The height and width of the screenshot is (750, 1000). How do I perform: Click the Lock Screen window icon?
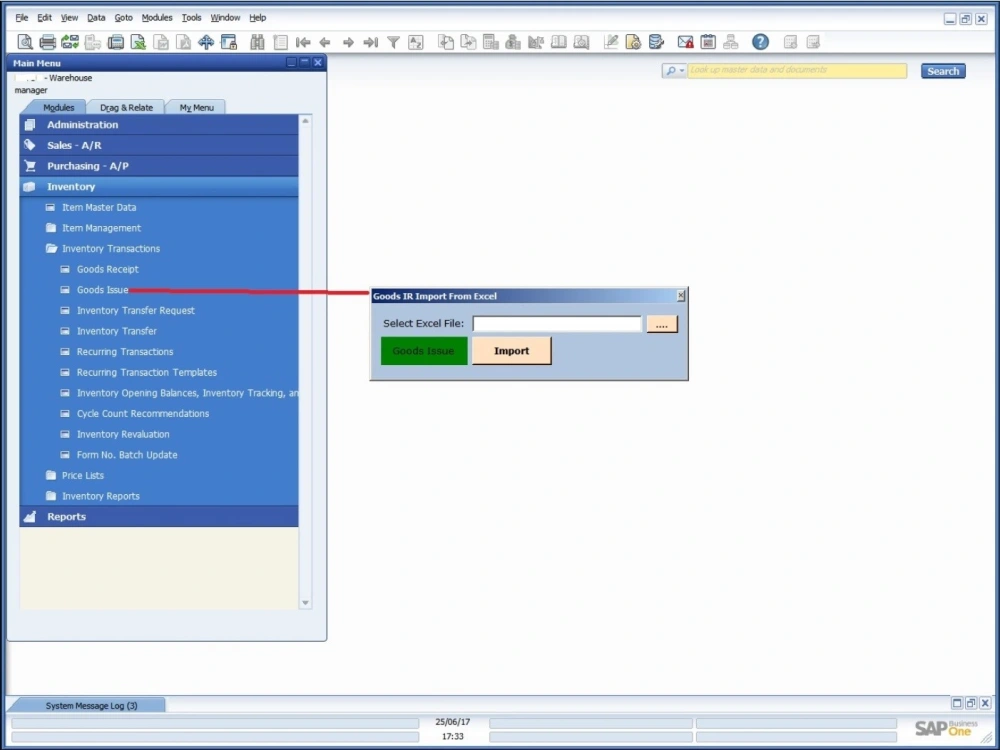pos(228,42)
